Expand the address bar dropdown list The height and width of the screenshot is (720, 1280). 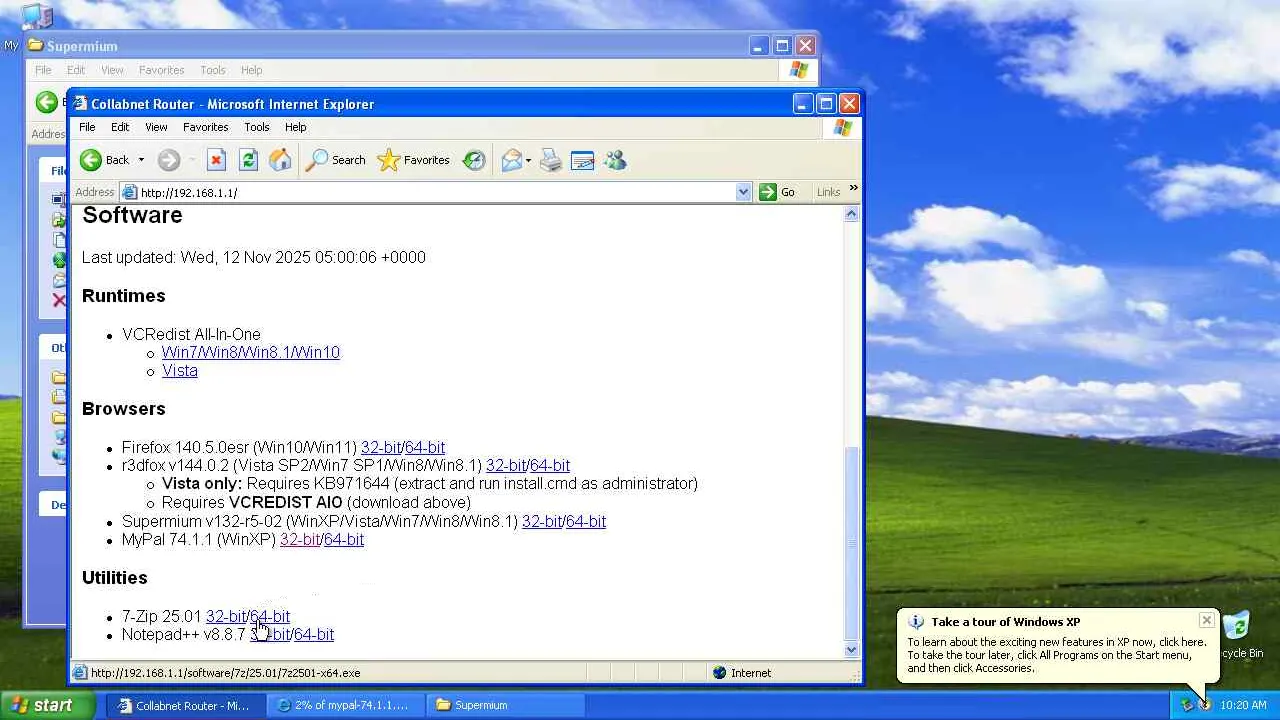click(x=743, y=192)
